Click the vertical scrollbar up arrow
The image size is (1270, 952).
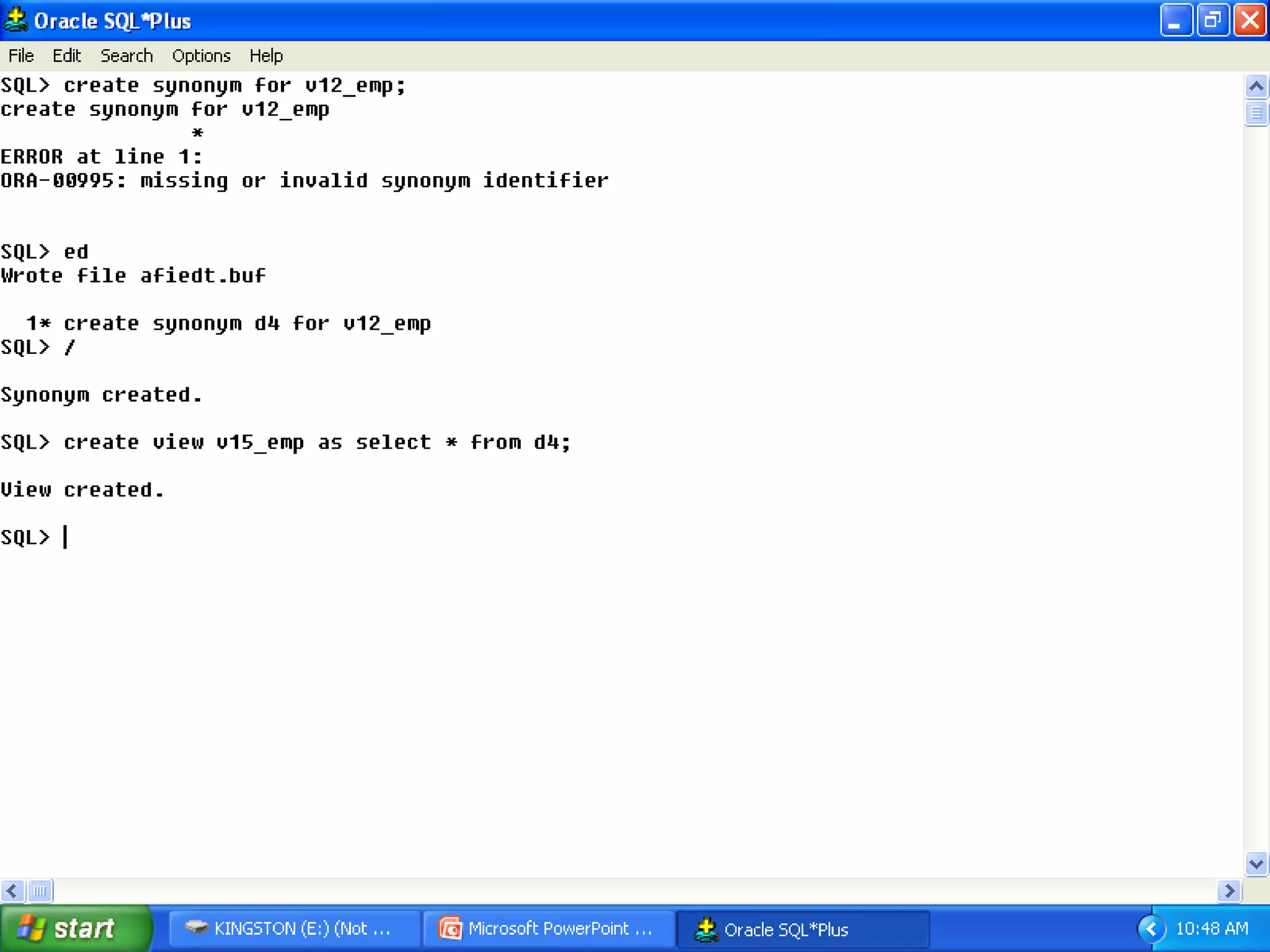tap(1256, 86)
